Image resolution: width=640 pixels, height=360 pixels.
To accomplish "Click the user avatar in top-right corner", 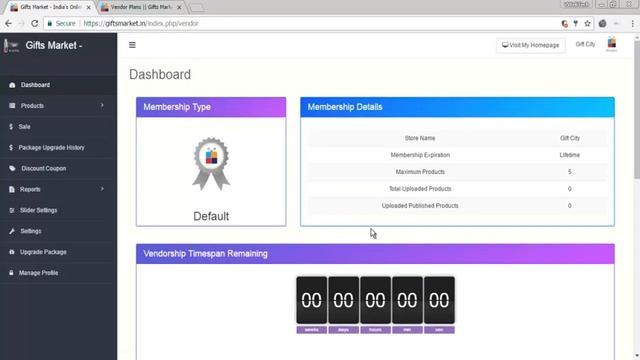I will pyautogui.click(x=611, y=43).
